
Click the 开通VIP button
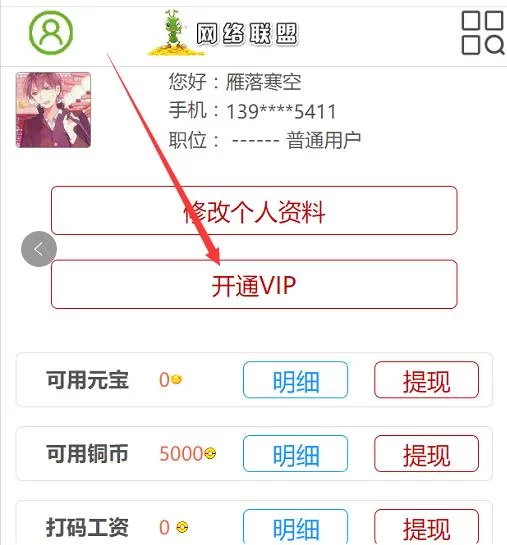click(254, 284)
